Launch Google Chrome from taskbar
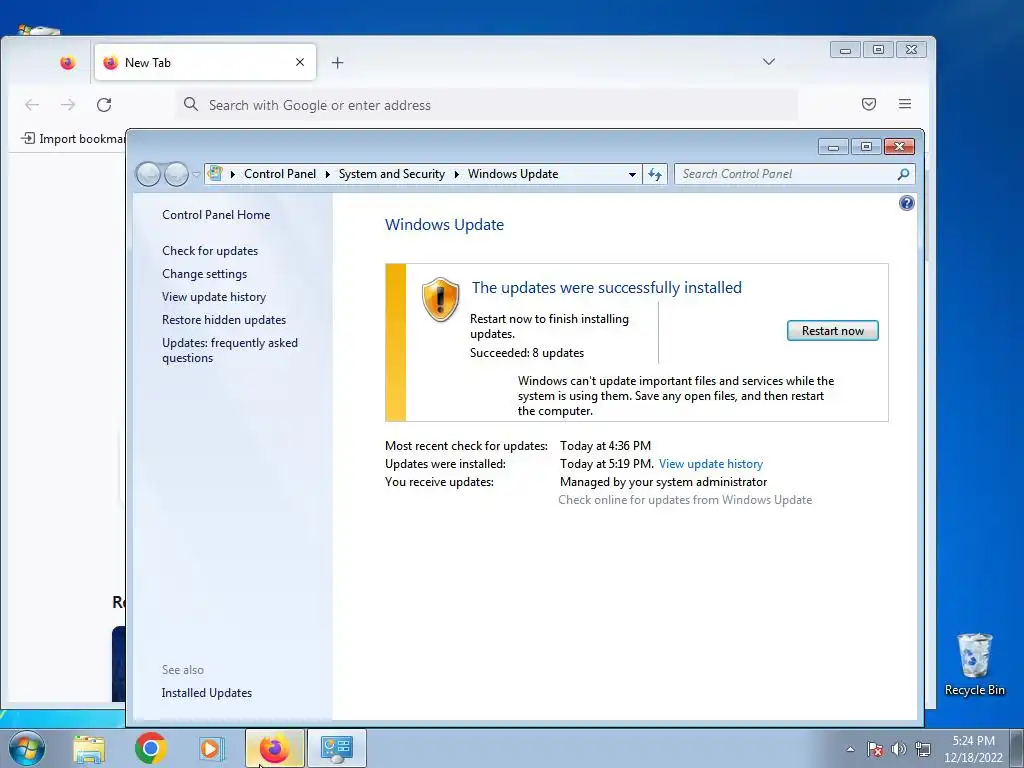1024x768 pixels. pos(150,748)
